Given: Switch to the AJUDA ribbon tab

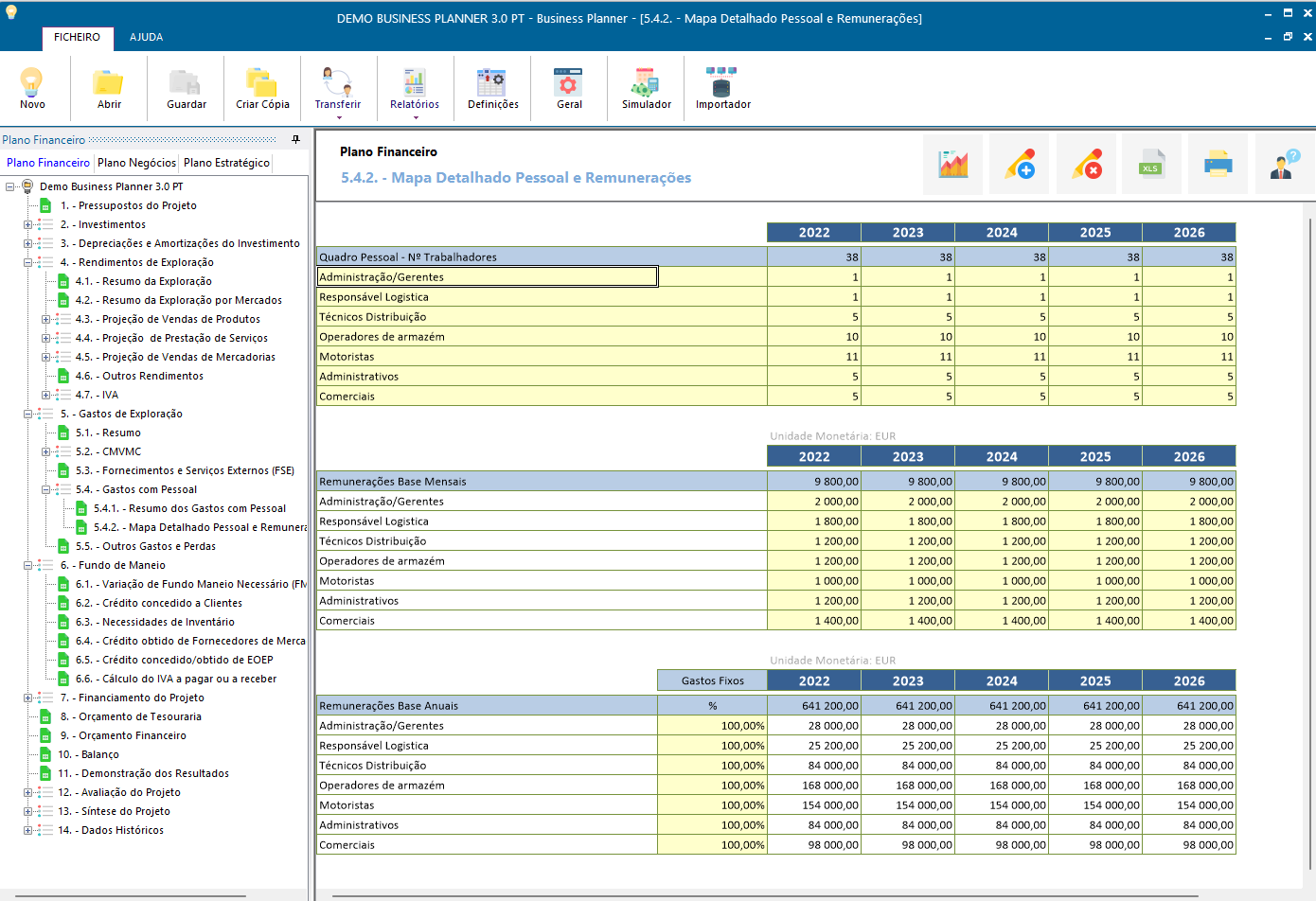Looking at the screenshot, I should [x=146, y=38].
